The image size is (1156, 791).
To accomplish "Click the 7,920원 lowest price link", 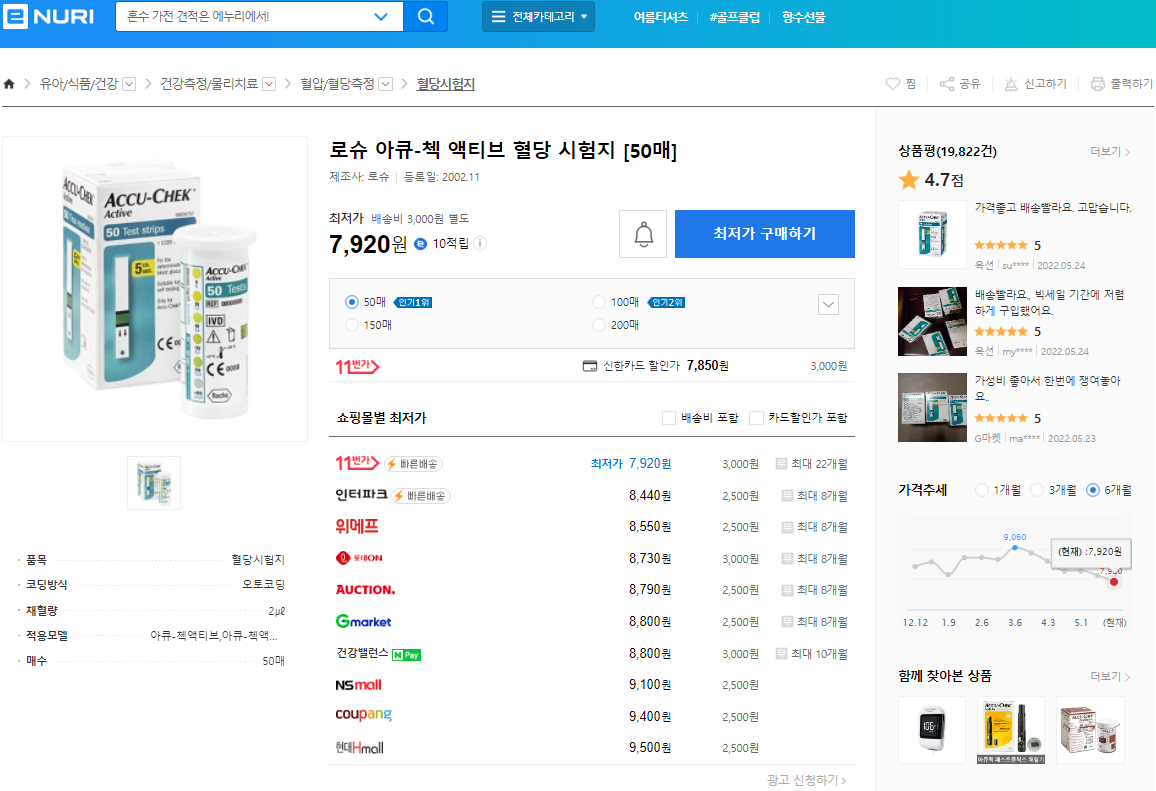I will click(x=650, y=464).
